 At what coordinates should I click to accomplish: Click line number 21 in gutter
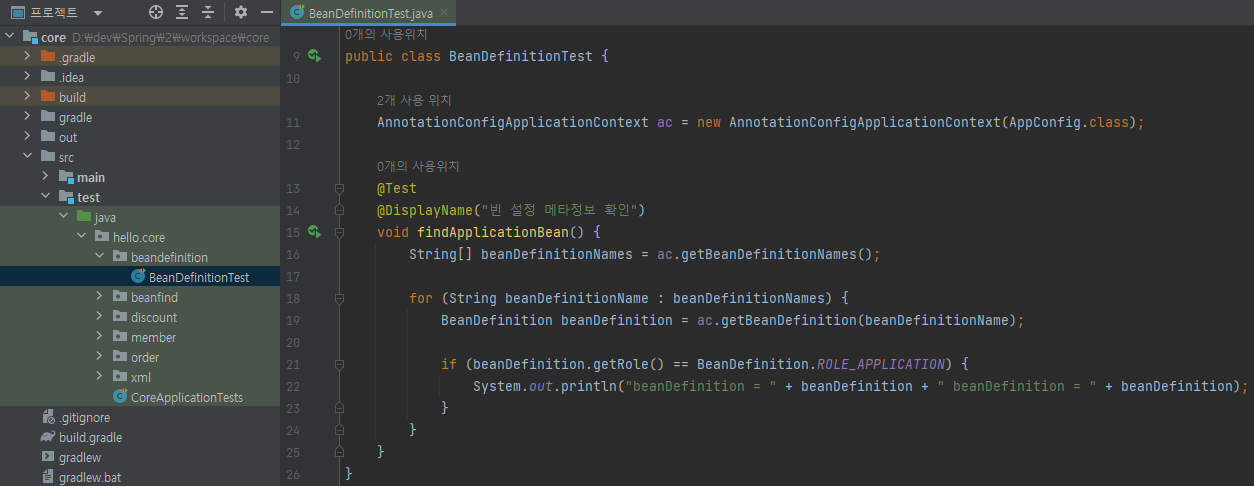[x=292, y=364]
